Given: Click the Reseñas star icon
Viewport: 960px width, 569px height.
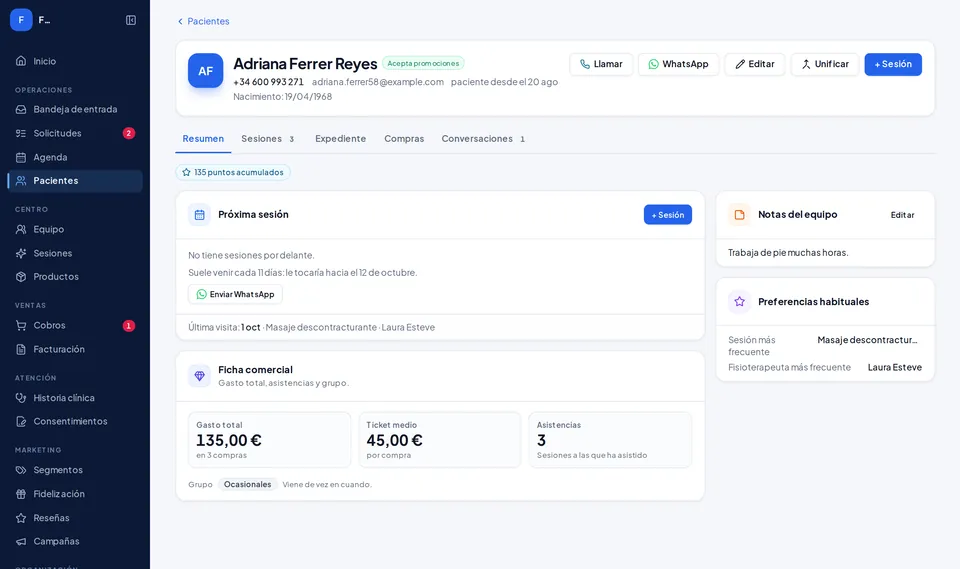Looking at the screenshot, I should point(21,518).
